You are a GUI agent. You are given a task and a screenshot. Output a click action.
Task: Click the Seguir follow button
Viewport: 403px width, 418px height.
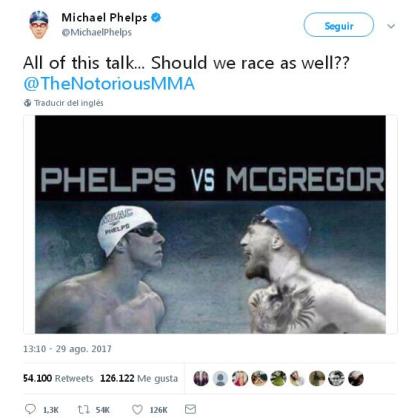339,25
